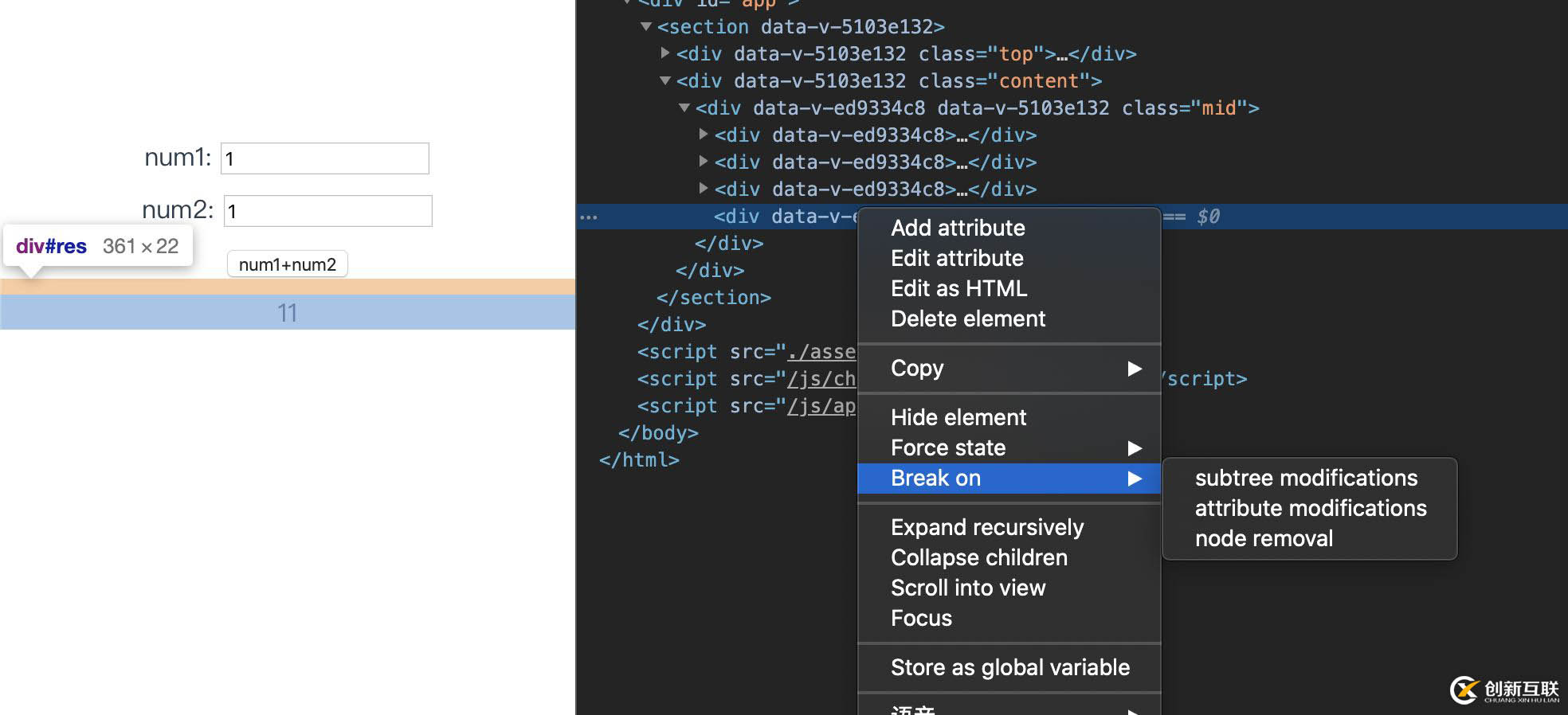The height and width of the screenshot is (715, 1568).
Task: Focus the num2 text box
Action: 328,211
